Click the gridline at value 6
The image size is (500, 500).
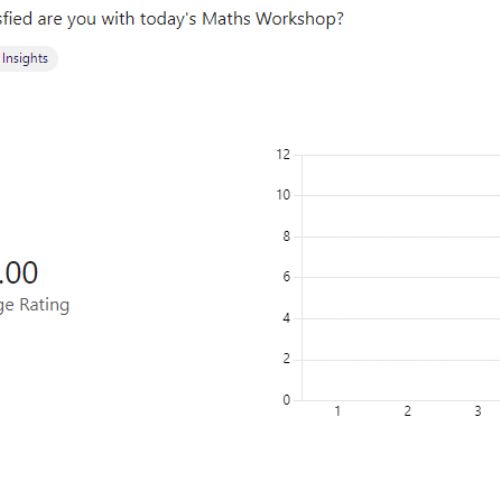click(x=401, y=277)
